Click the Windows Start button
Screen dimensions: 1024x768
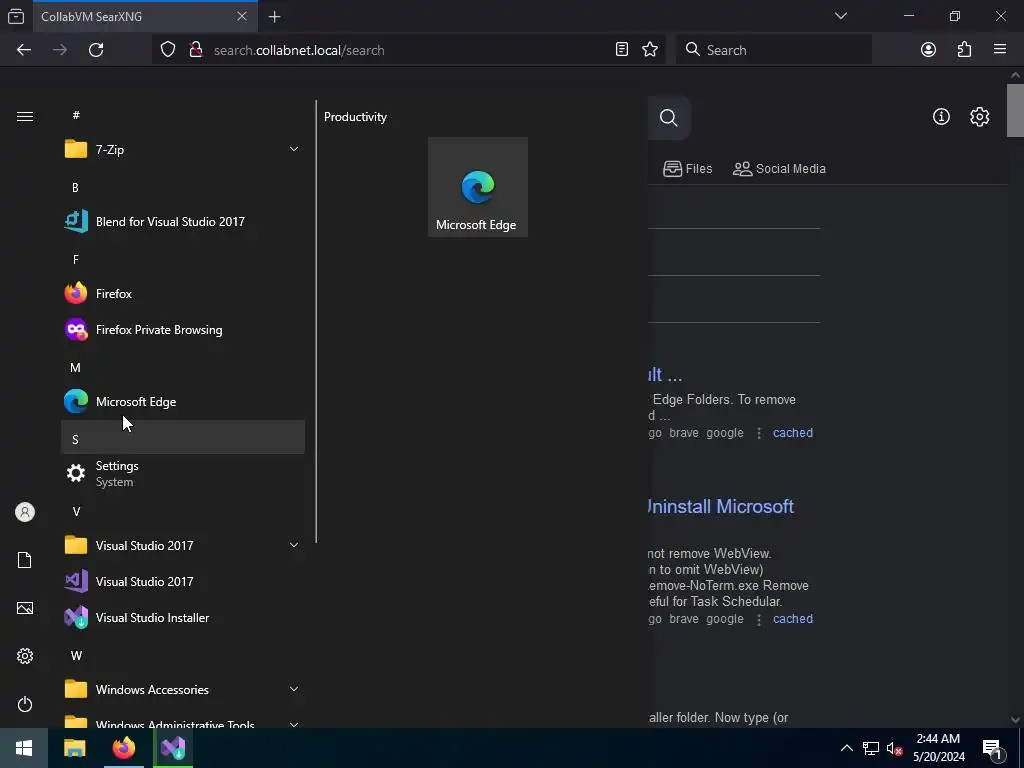24,748
